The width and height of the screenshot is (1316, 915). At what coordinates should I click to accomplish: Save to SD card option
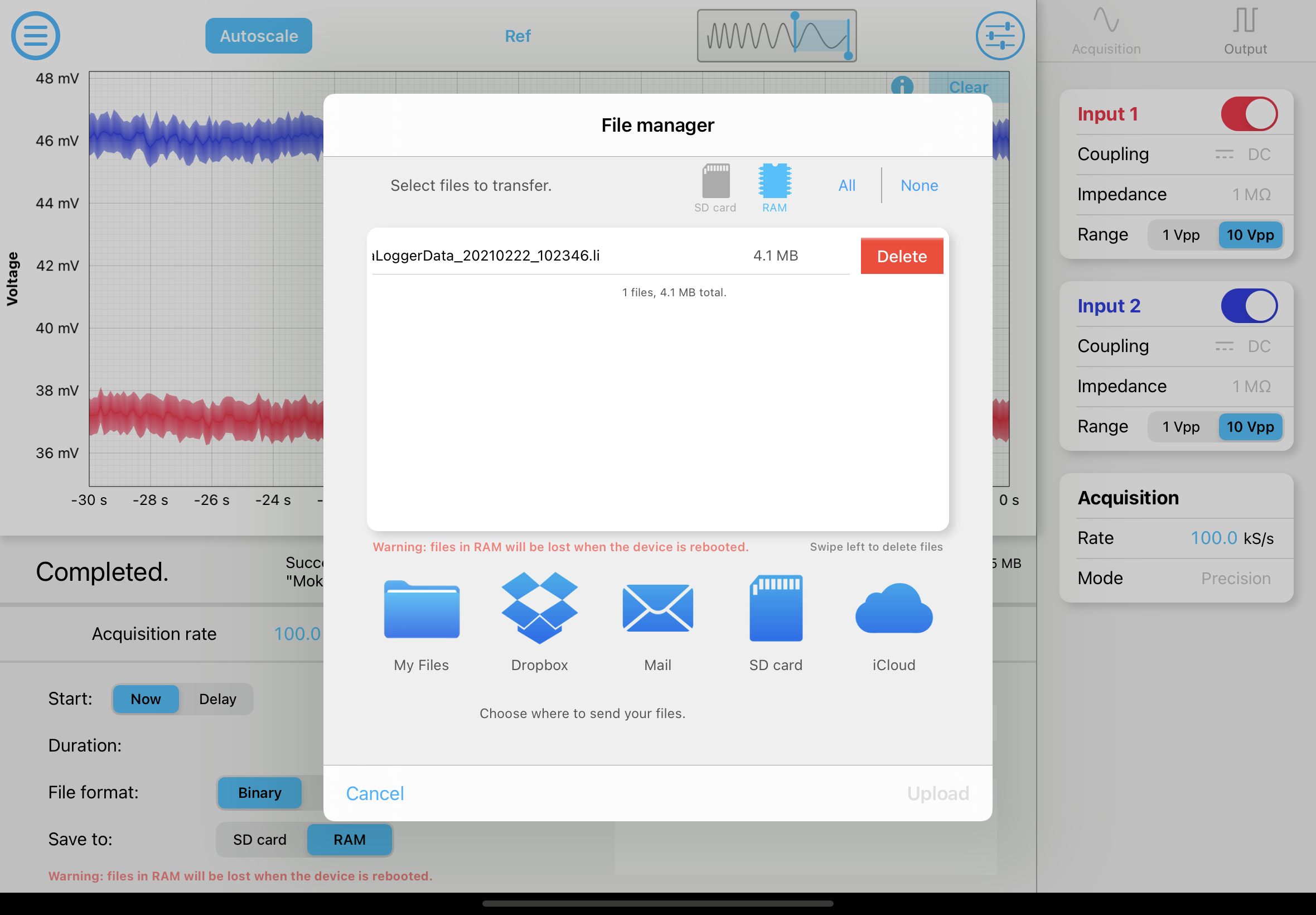click(259, 840)
